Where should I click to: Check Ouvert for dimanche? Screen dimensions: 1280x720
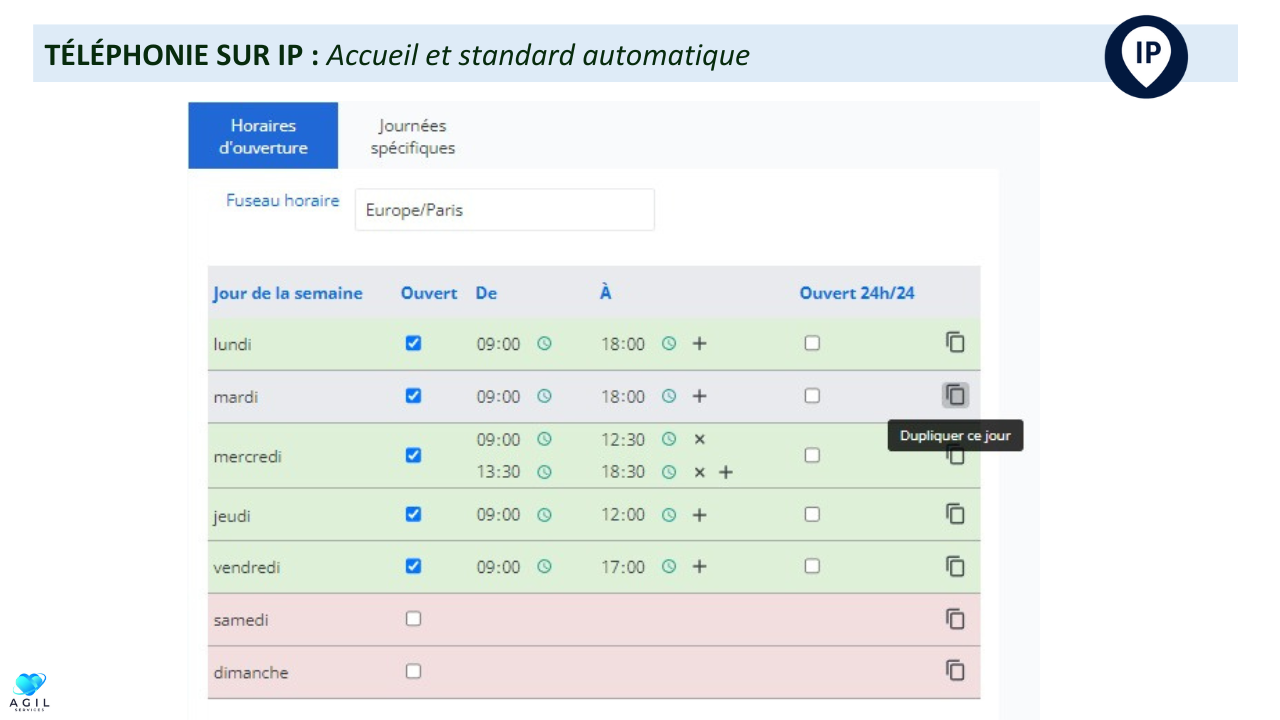(x=413, y=671)
